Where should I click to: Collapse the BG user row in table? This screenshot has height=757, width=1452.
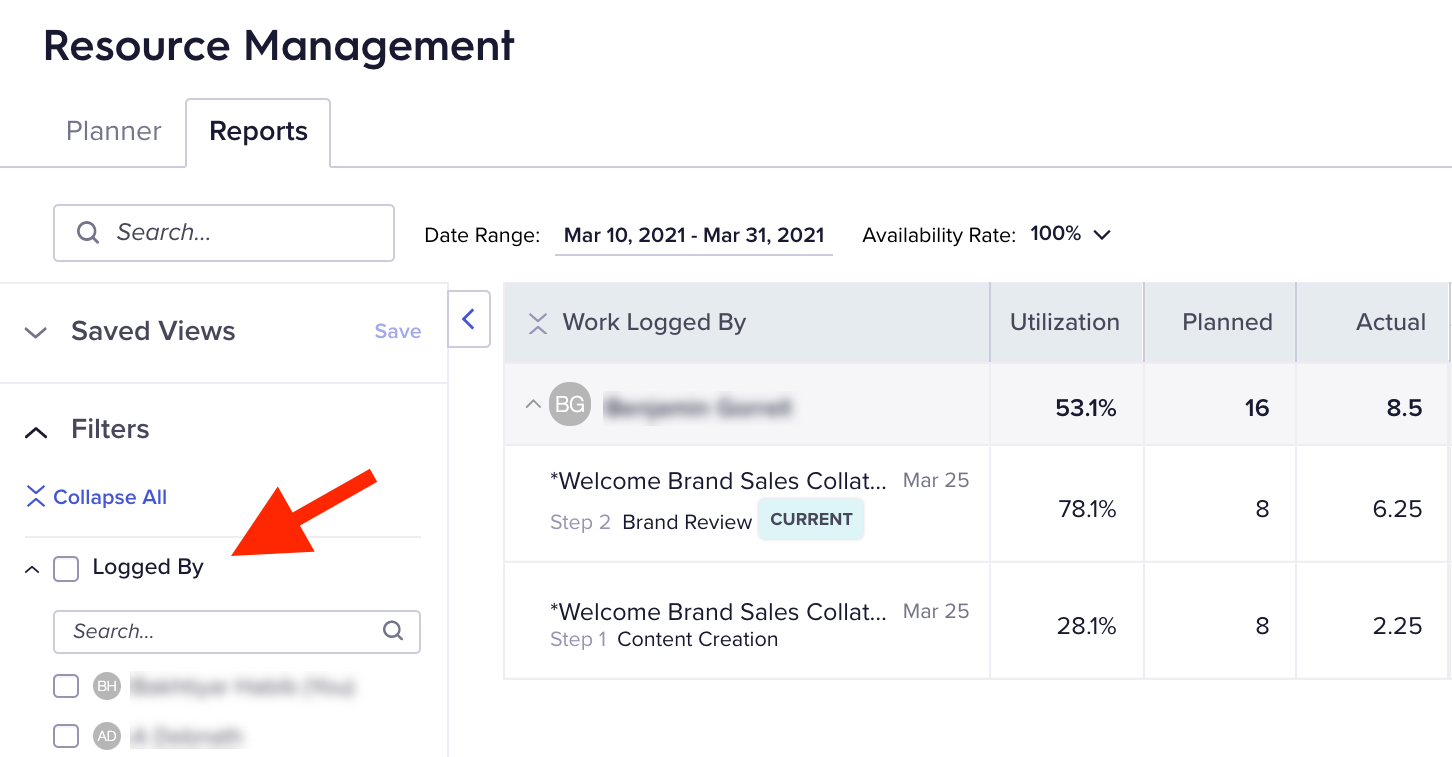click(x=533, y=405)
